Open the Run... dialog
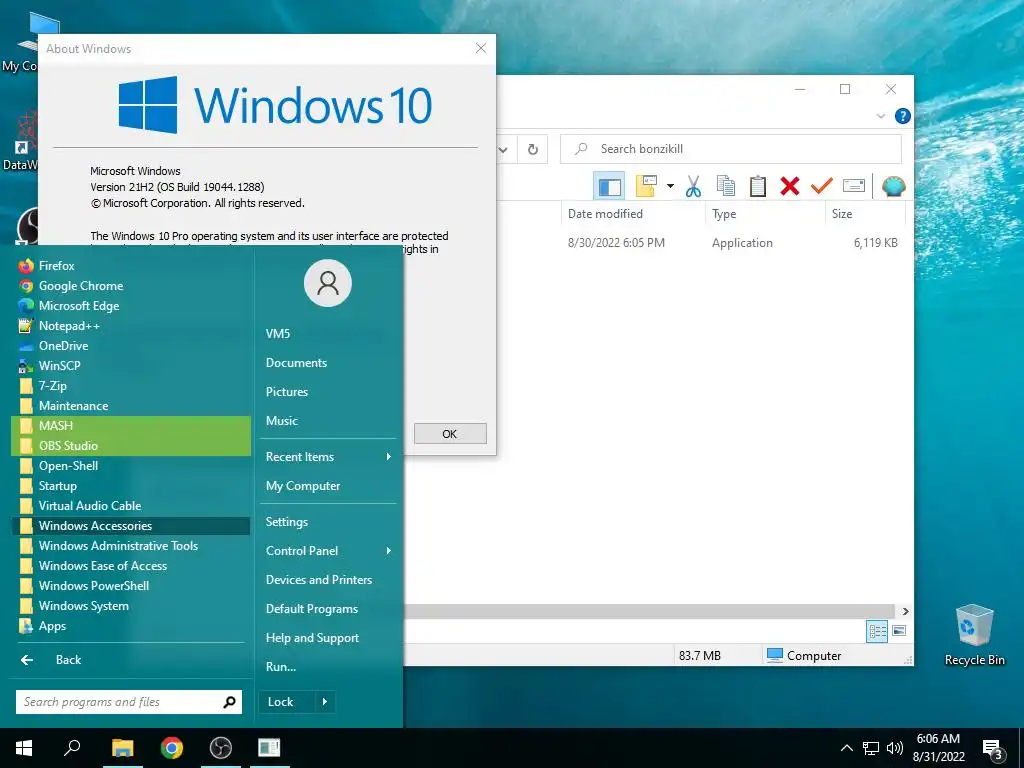This screenshot has width=1024, height=768. pos(328,667)
